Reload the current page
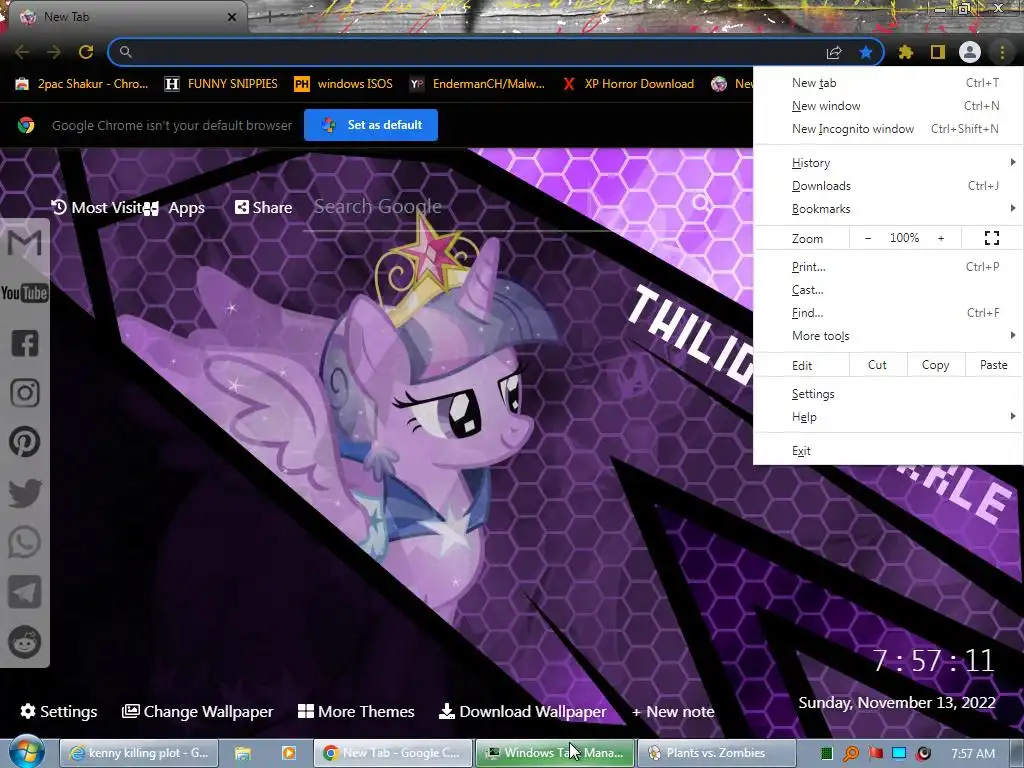 pyautogui.click(x=86, y=52)
